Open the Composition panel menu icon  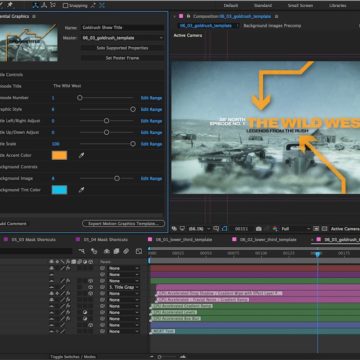276,16
